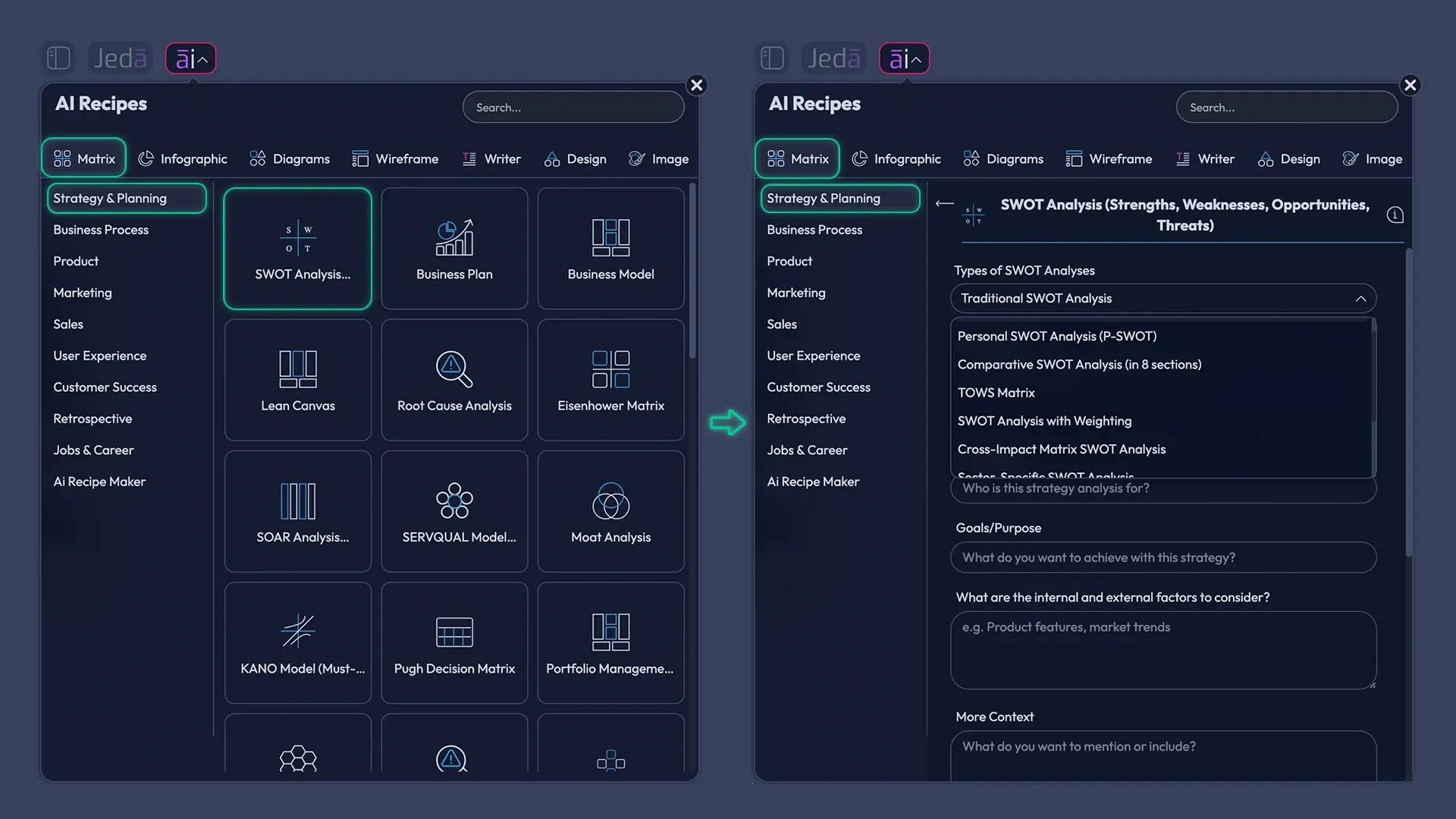Open Ai Recipe Maker in left panel

(99, 482)
